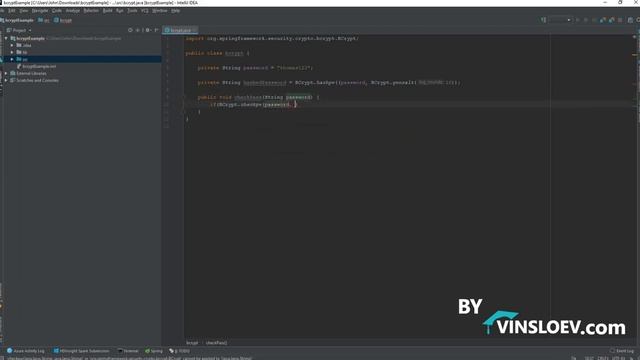Click bcryptExample in the navigation bar
This screenshot has height=360, width=640.
[x=17, y=20]
